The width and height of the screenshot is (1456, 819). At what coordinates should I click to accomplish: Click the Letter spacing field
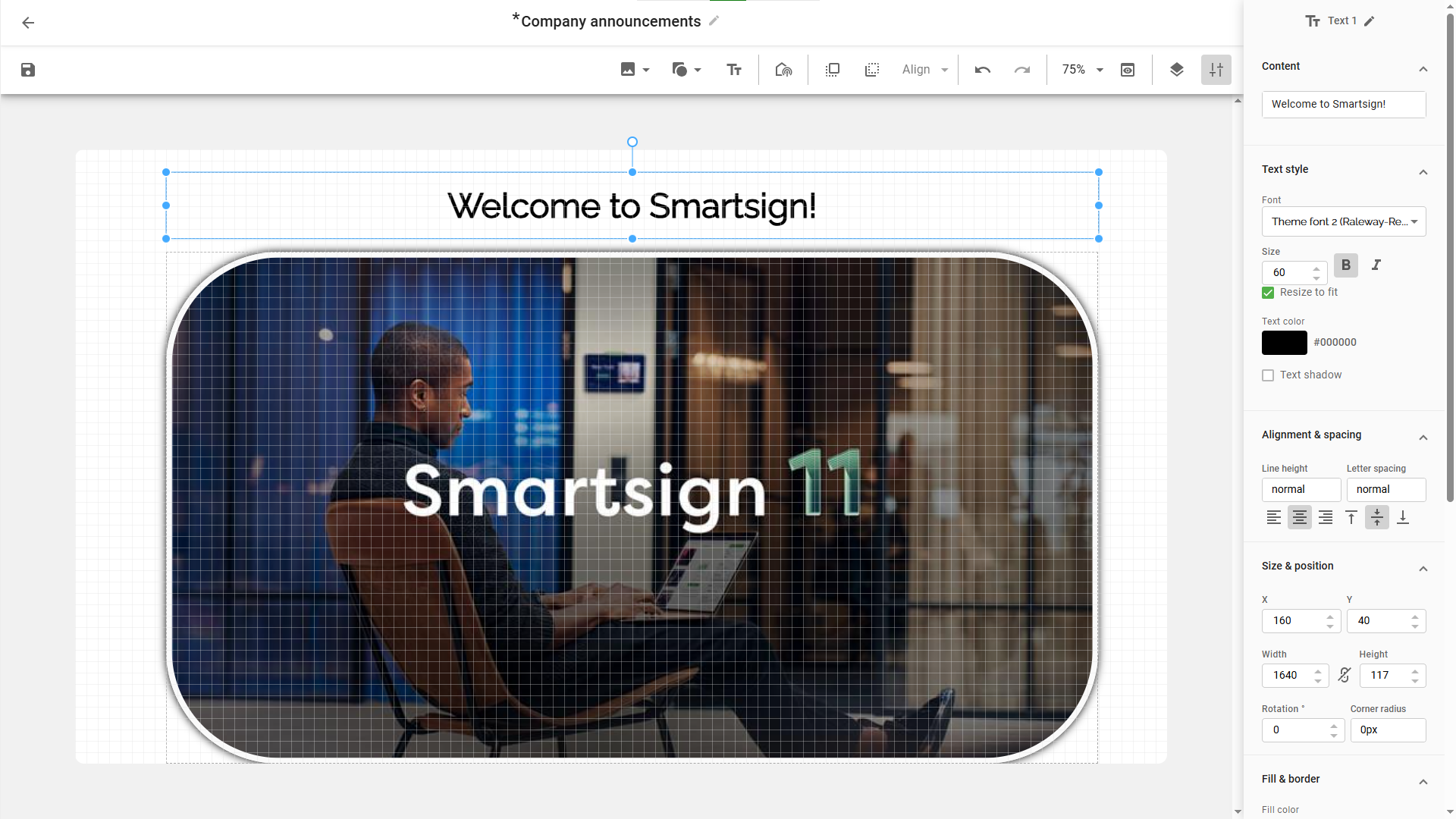[1386, 490]
